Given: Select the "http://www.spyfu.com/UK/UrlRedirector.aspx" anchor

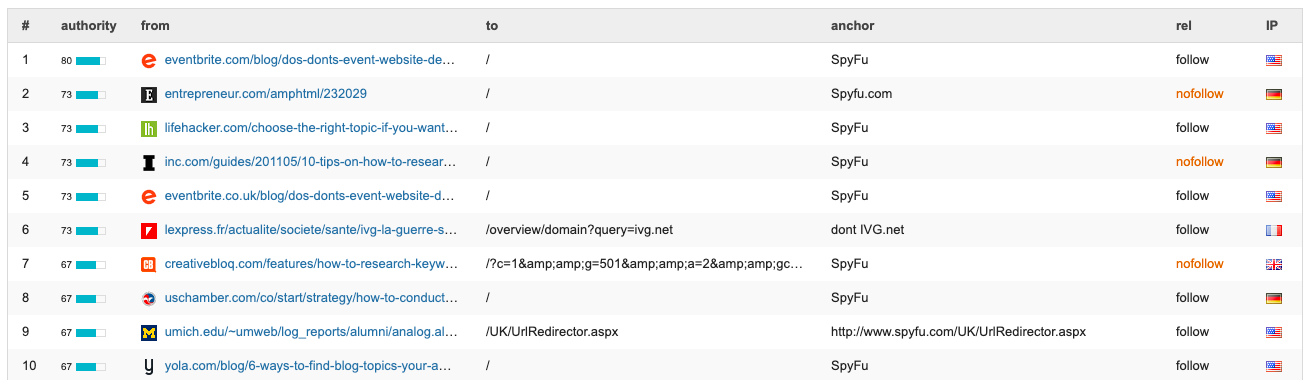Looking at the screenshot, I should coord(958,332).
